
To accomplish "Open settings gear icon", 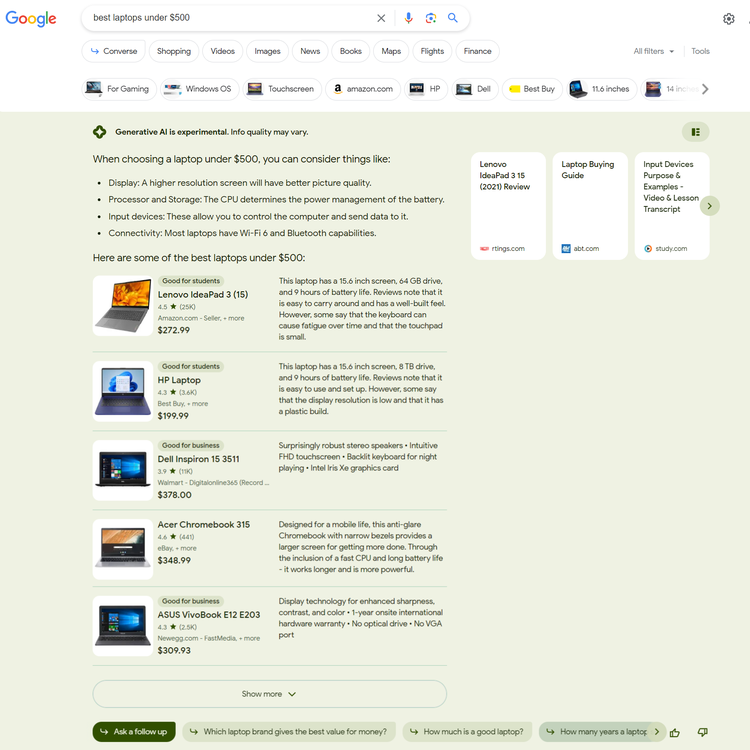I will 728,19.
